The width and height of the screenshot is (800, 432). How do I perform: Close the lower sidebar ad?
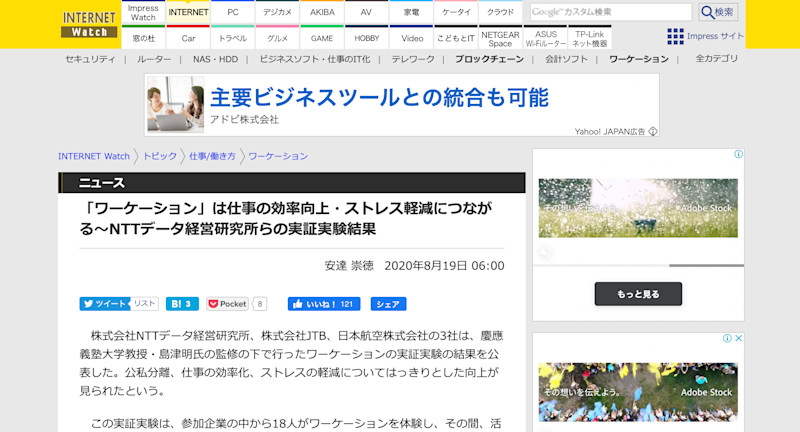point(738,338)
